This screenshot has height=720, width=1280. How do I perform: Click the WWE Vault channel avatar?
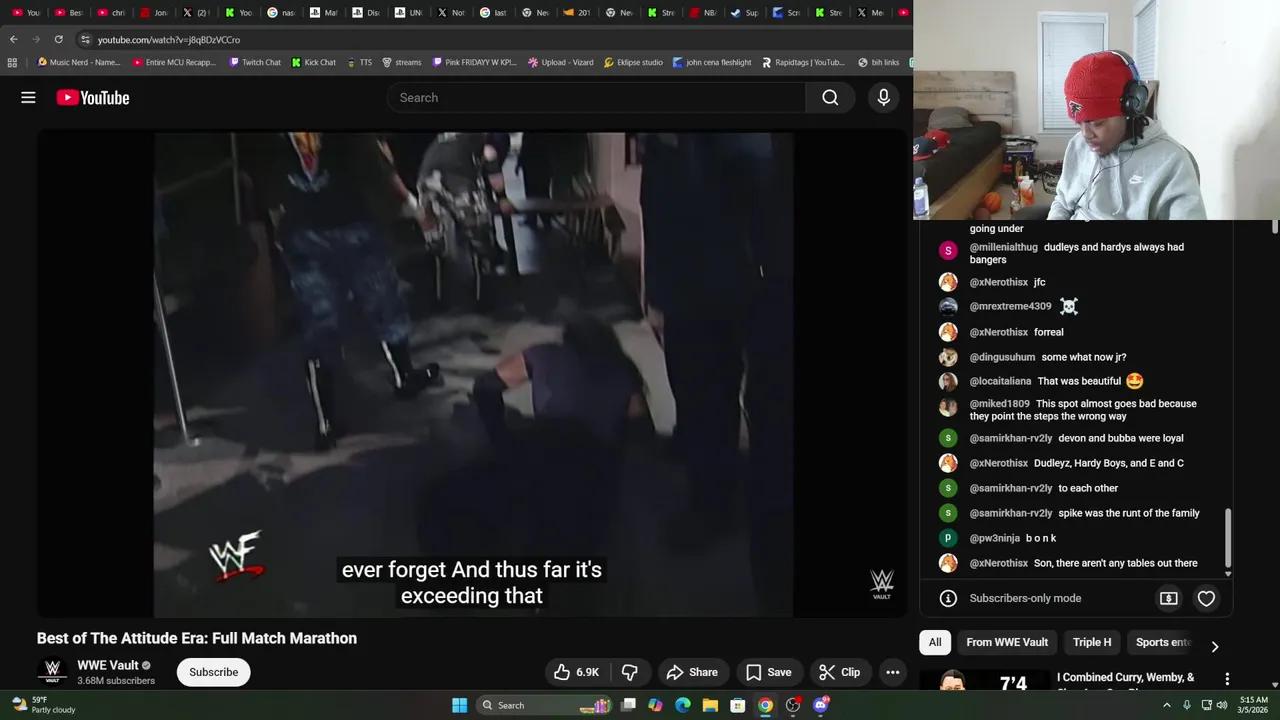coord(52,672)
